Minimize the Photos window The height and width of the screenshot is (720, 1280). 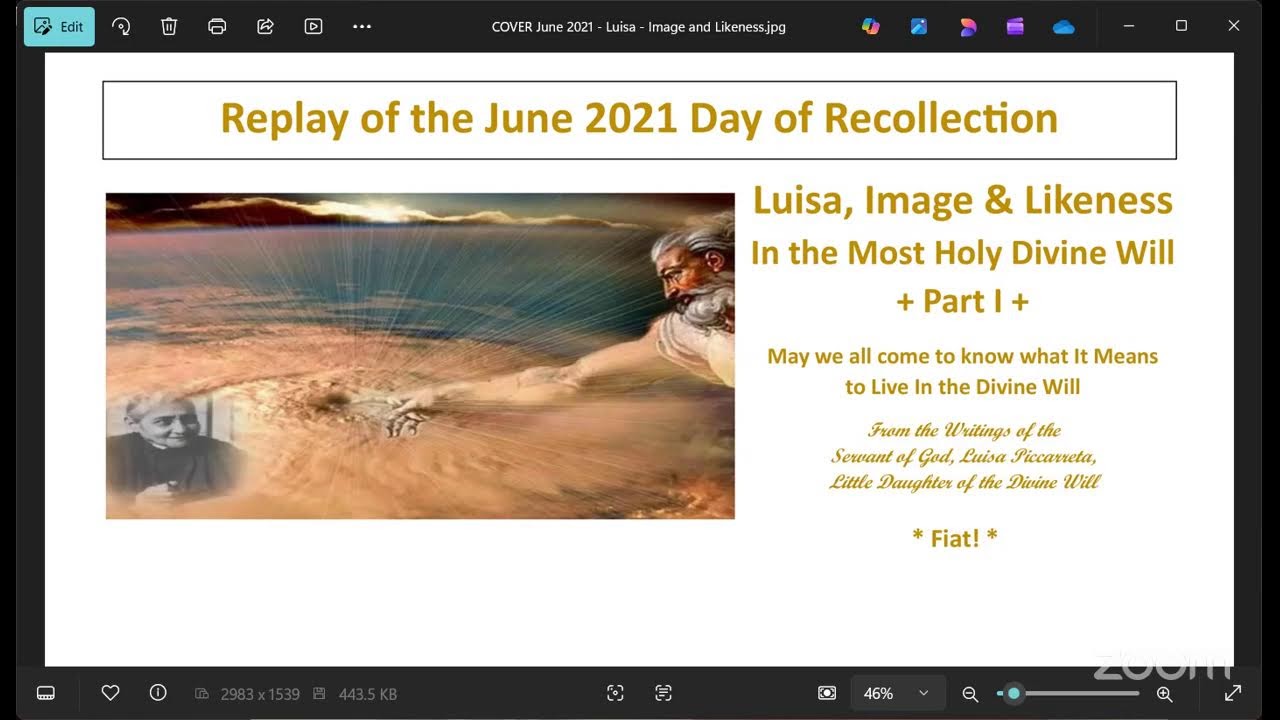click(x=1128, y=26)
